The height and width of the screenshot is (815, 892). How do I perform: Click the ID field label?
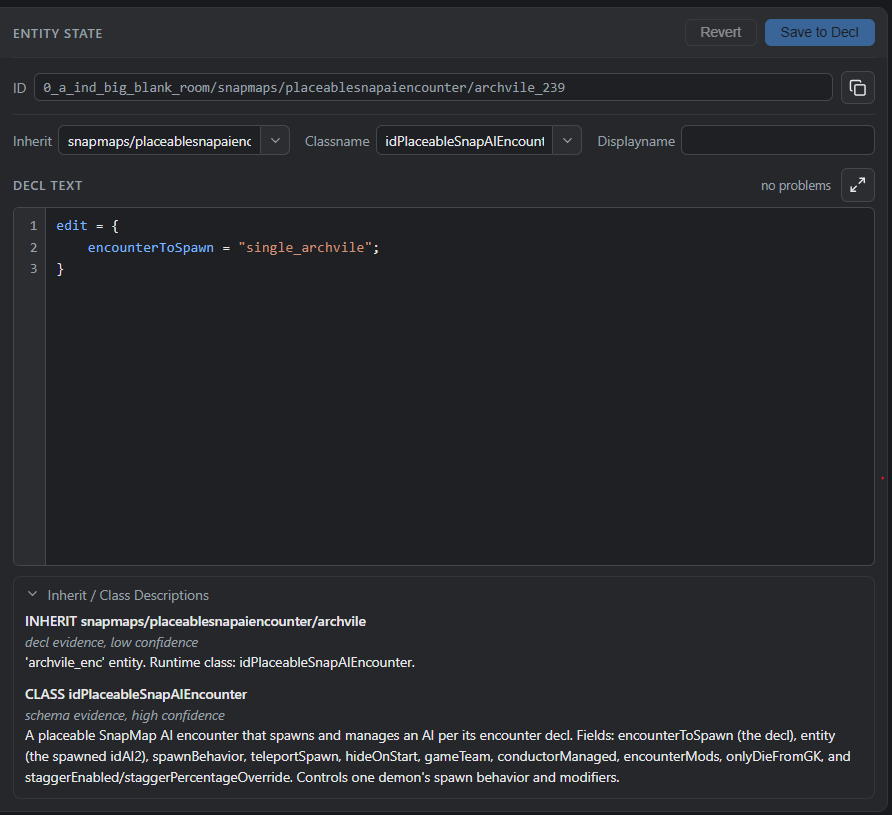pos(20,88)
